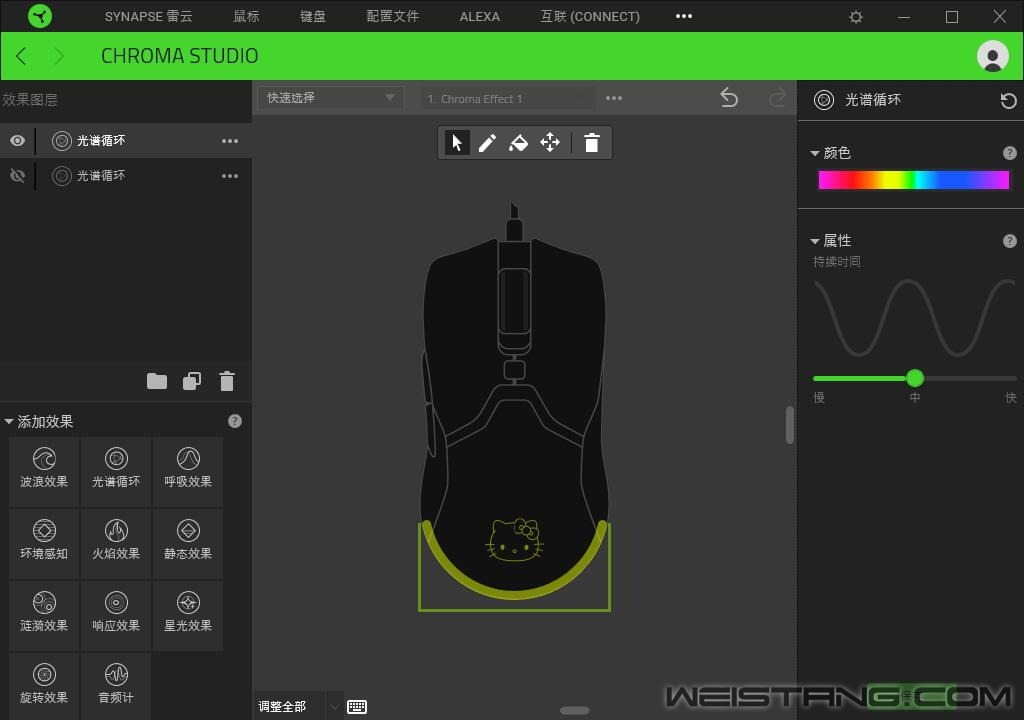Image resolution: width=1024 pixels, height=720 pixels.
Task: Open Chroma Effect options ellipsis
Action: coord(614,98)
